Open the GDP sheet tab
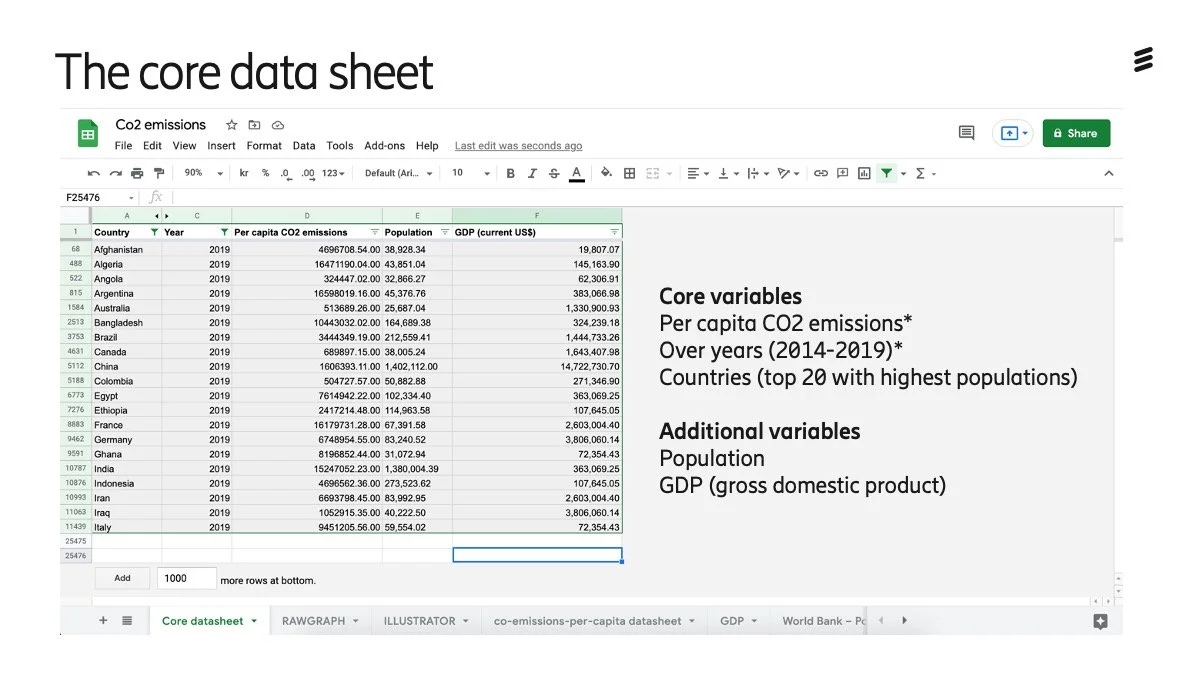This screenshot has height=675, width=1200. [x=739, y=621]
